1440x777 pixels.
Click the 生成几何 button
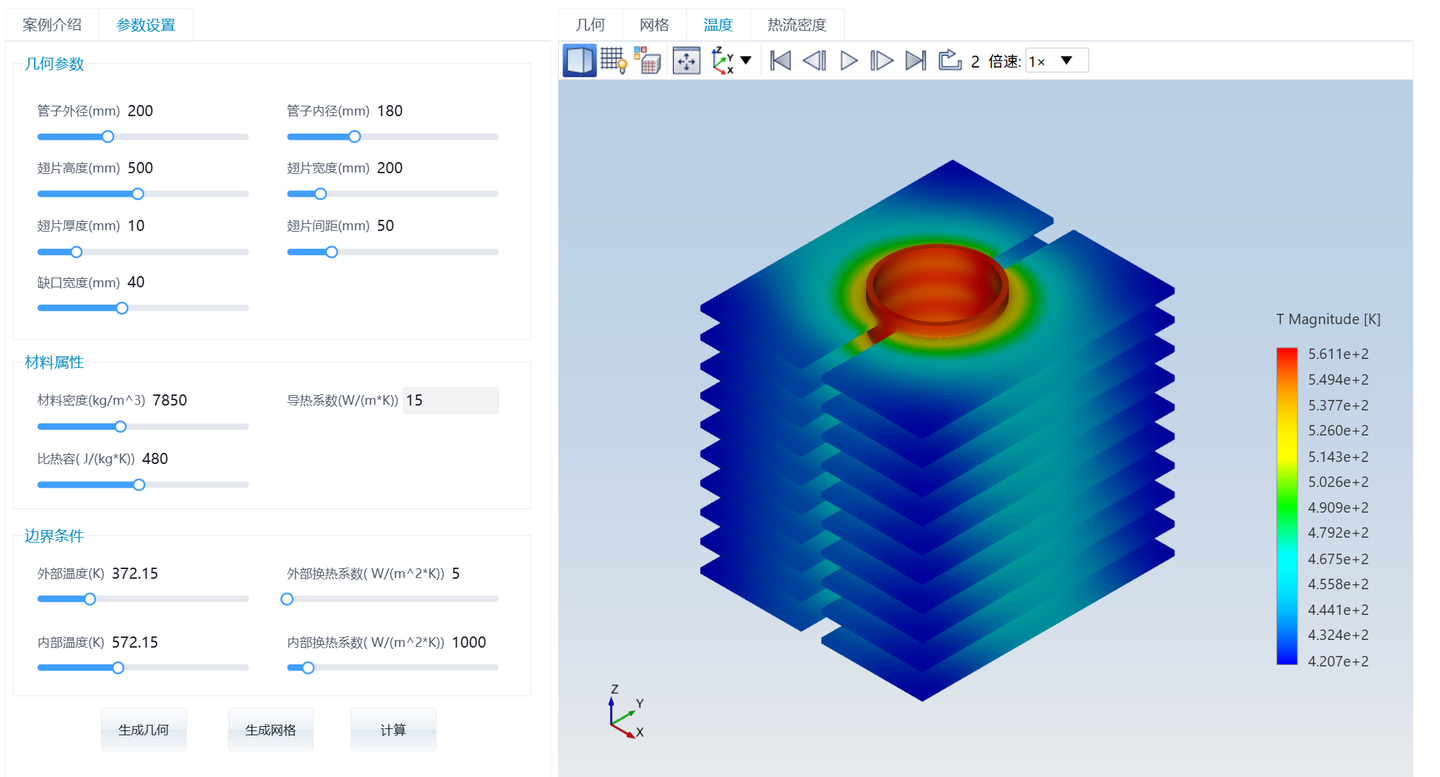pyautogui.click(x=143, y=730)
